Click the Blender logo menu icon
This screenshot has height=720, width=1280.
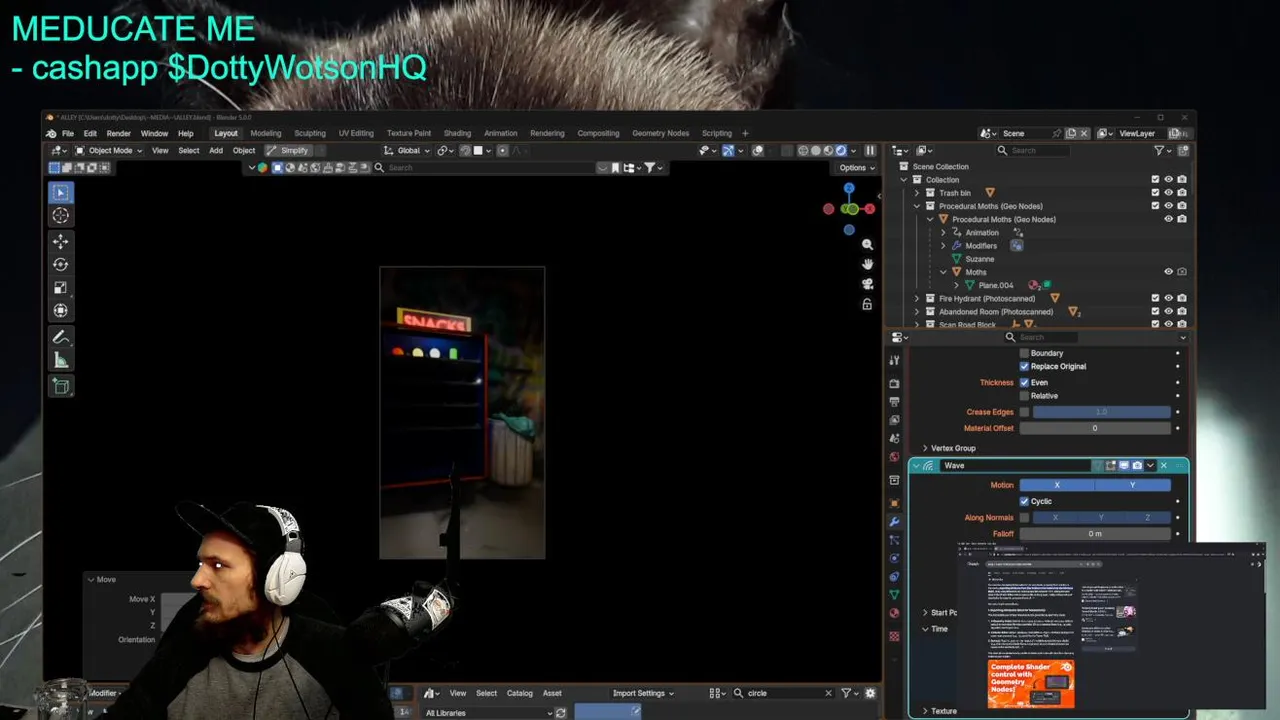pyautogui.click(x=51, y=133)
